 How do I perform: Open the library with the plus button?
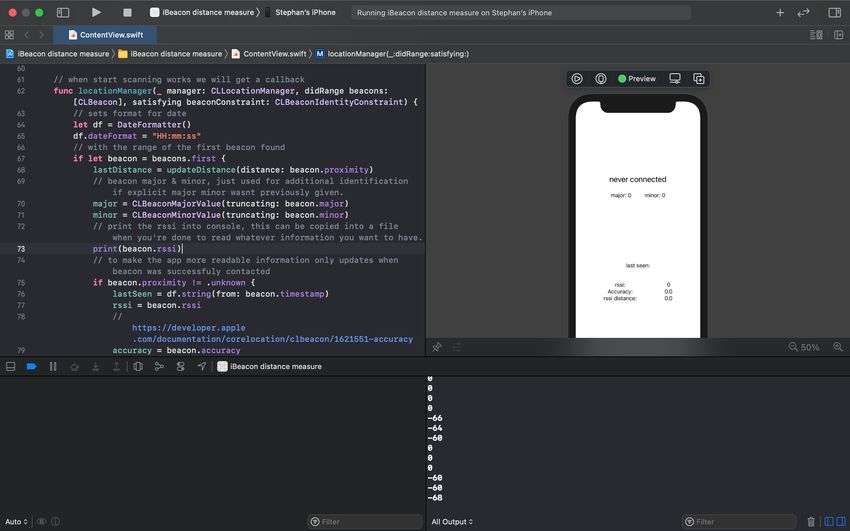pyautogui.click(x=780, y=12)
